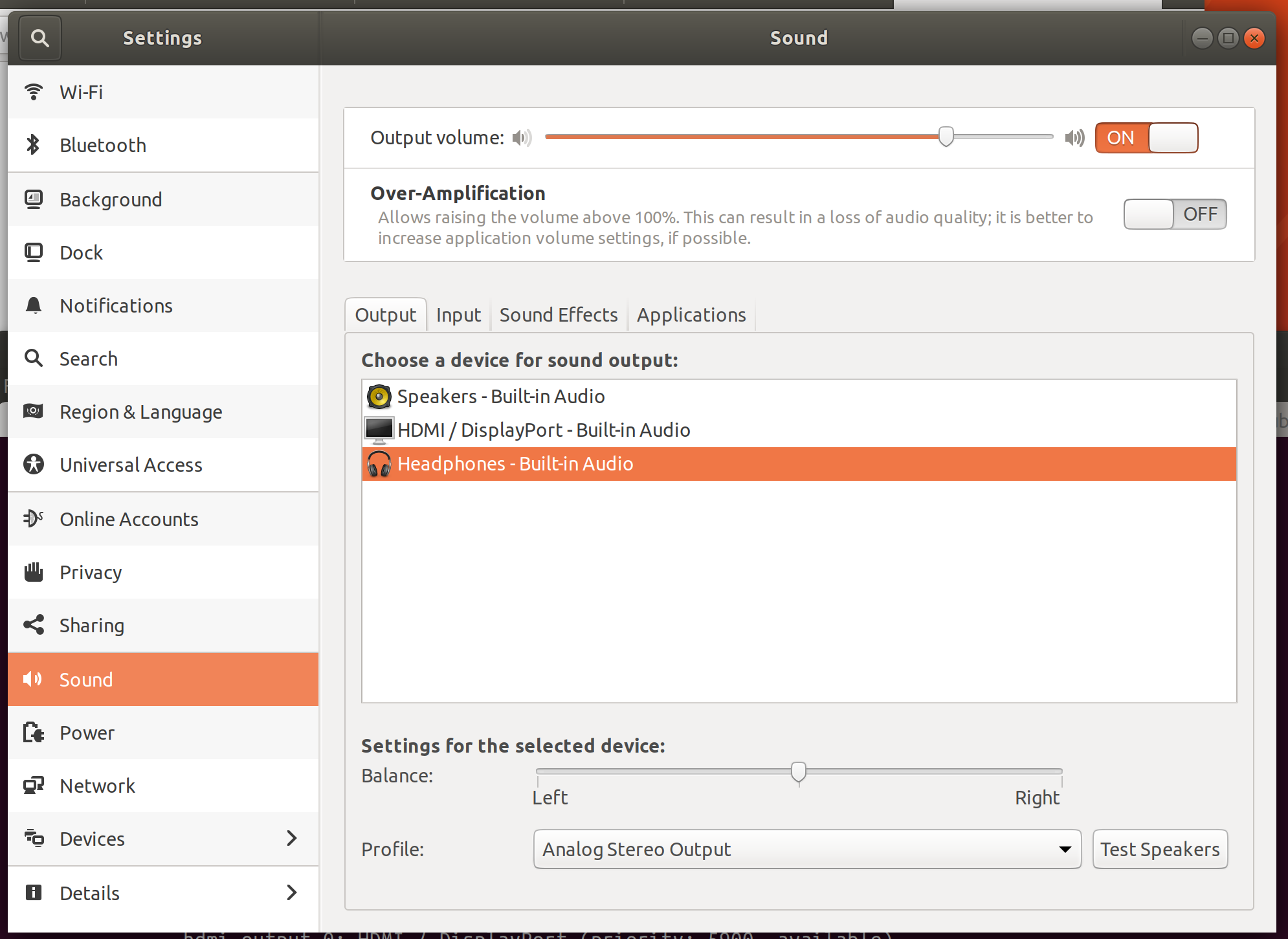Turn off the Output volume switch
This screenshot has width=1288, height=939.
click(x=1146, y=137)
